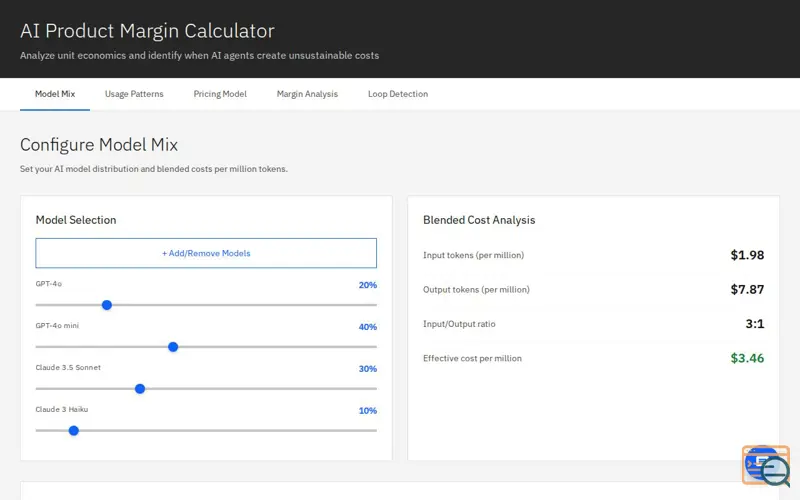Viewport: 800px width, 500px height.
Task: Click the Claude 3 Haiku slider handle
Action: click(x=73, y=431)
